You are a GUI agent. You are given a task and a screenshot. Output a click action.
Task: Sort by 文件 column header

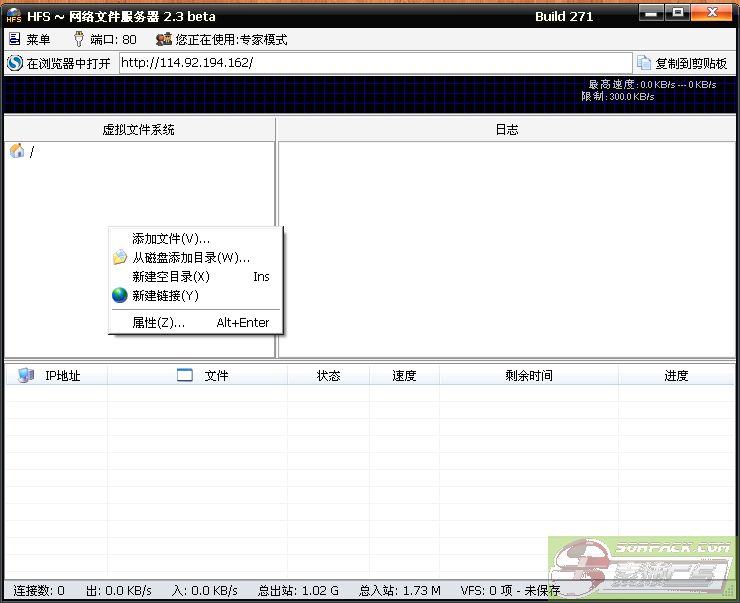coord(216,376)
